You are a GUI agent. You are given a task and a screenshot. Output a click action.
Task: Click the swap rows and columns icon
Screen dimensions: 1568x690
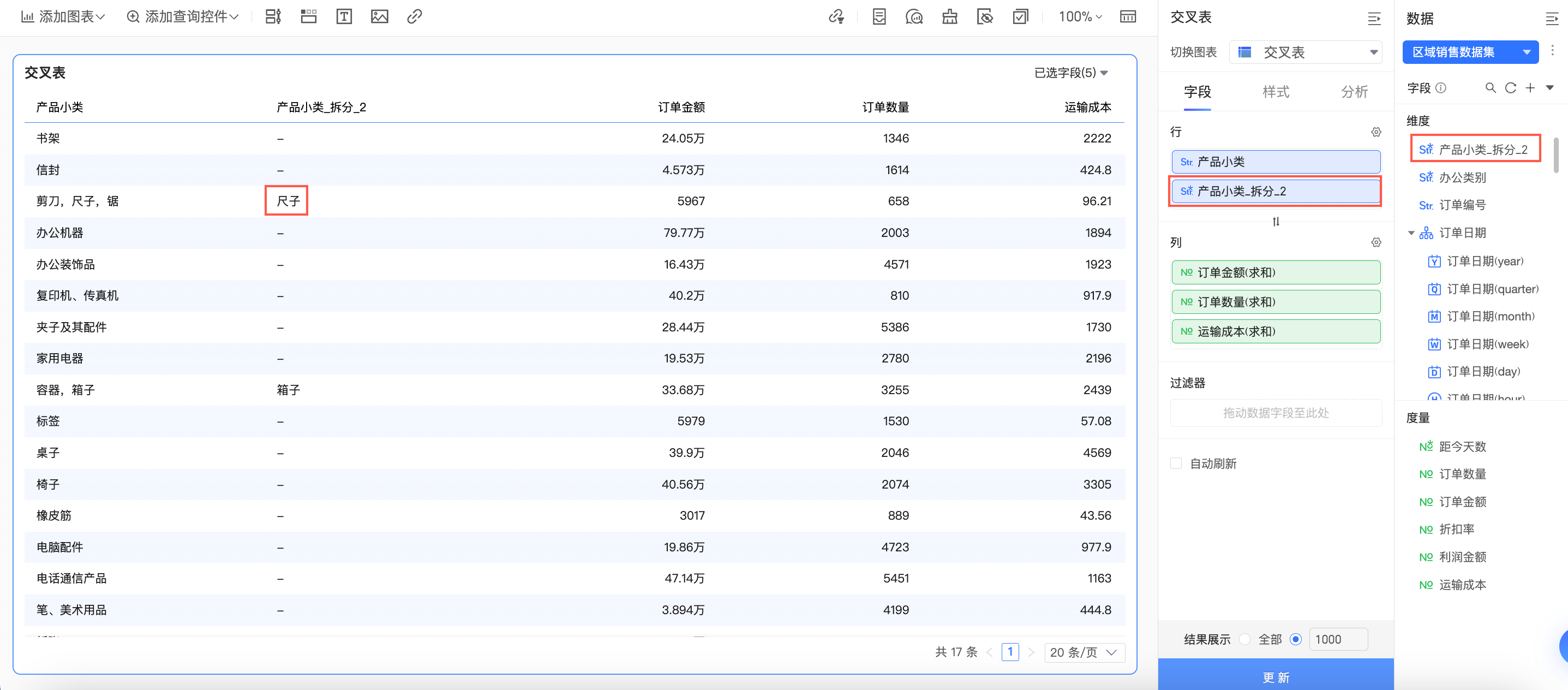1276,222
